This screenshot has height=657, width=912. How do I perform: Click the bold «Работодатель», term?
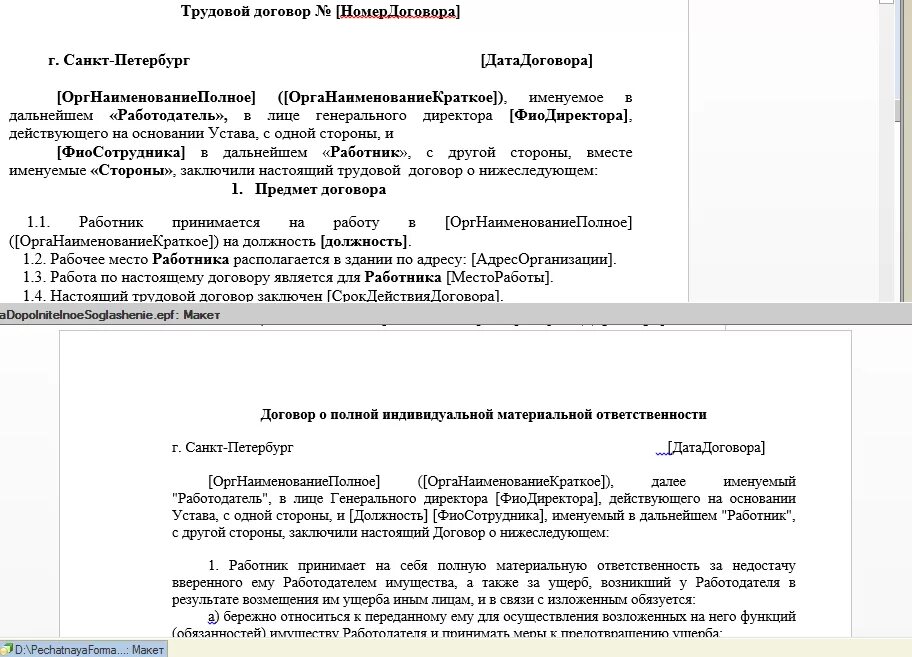click(x=169, y=115)
